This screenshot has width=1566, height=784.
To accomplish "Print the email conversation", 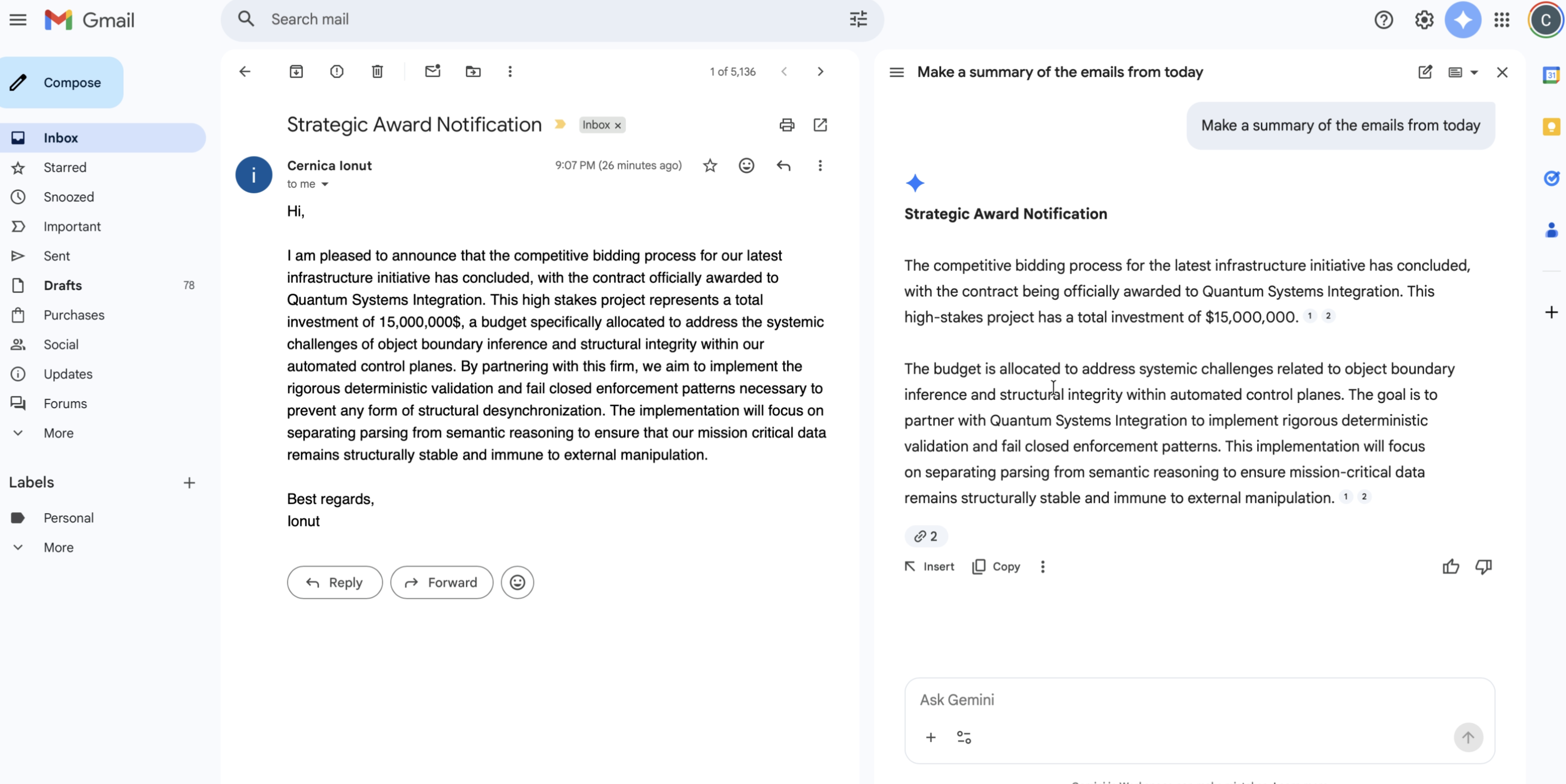I will (787, 125).
